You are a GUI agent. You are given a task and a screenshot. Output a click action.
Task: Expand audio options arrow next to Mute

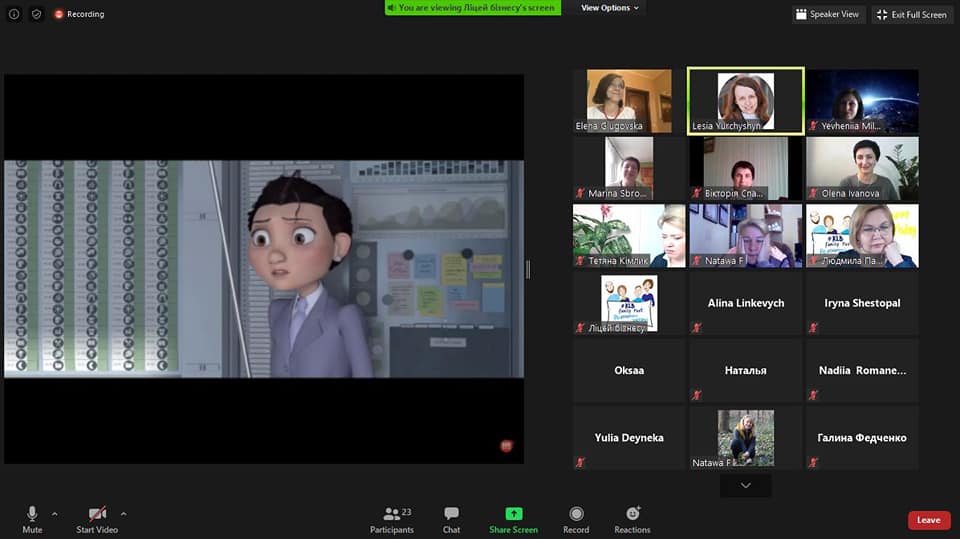pos(55,514)
